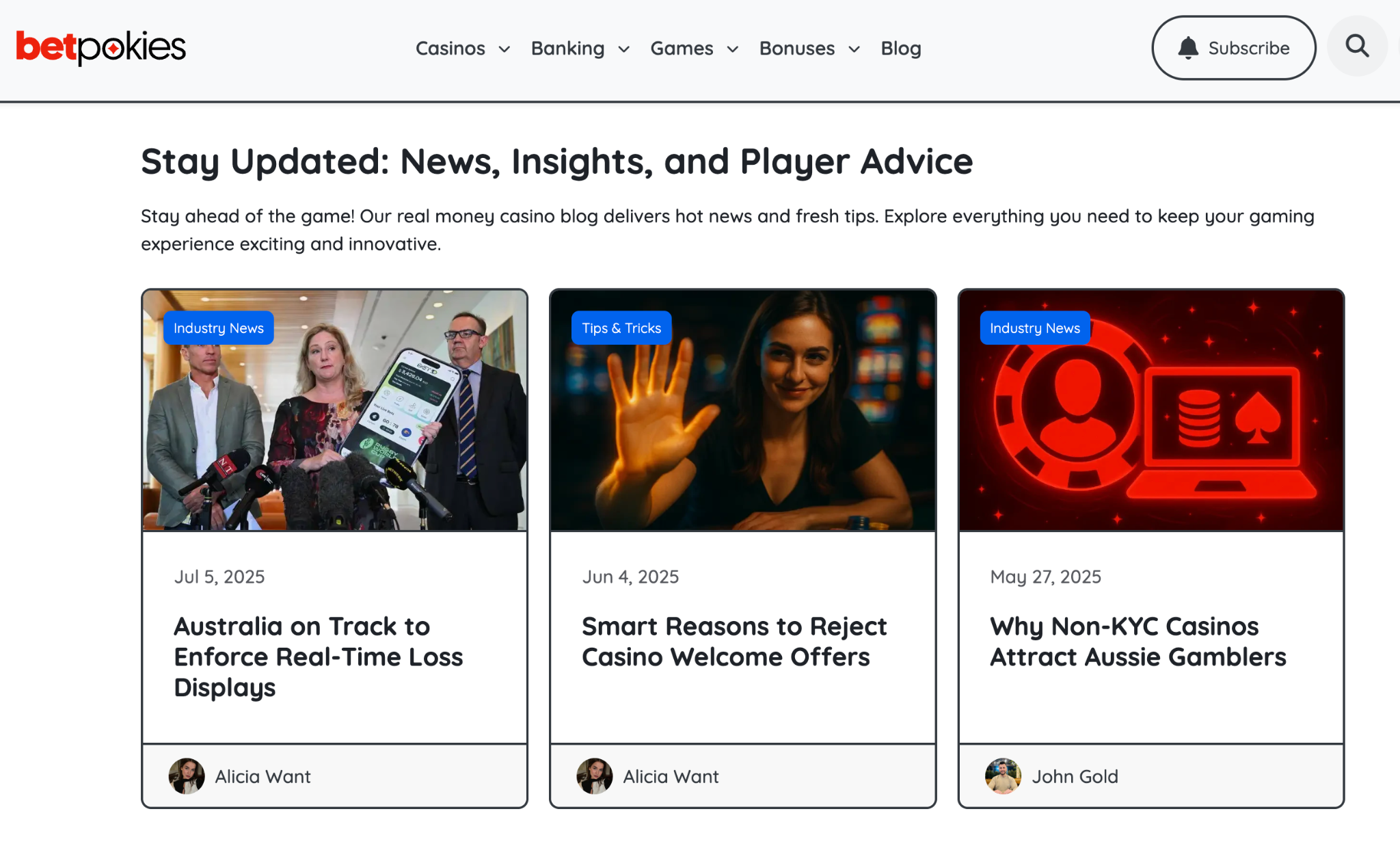This screenshot has height=859, width=1400.
Task: Expand the Casinos dropdown chevron
Action: pos(504,49)
